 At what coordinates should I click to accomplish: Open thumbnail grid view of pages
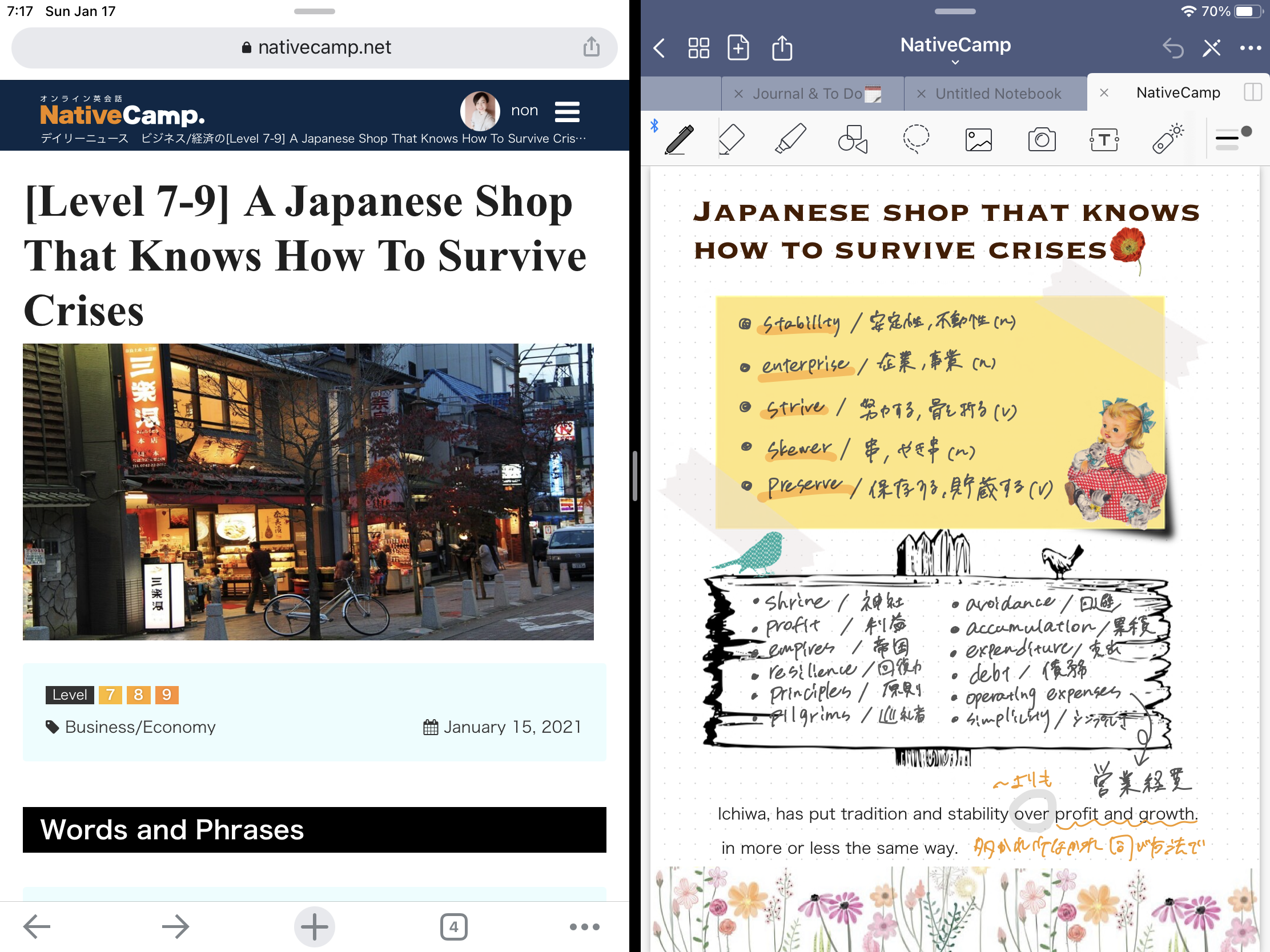pyautogui.click(x=699, y=48)
